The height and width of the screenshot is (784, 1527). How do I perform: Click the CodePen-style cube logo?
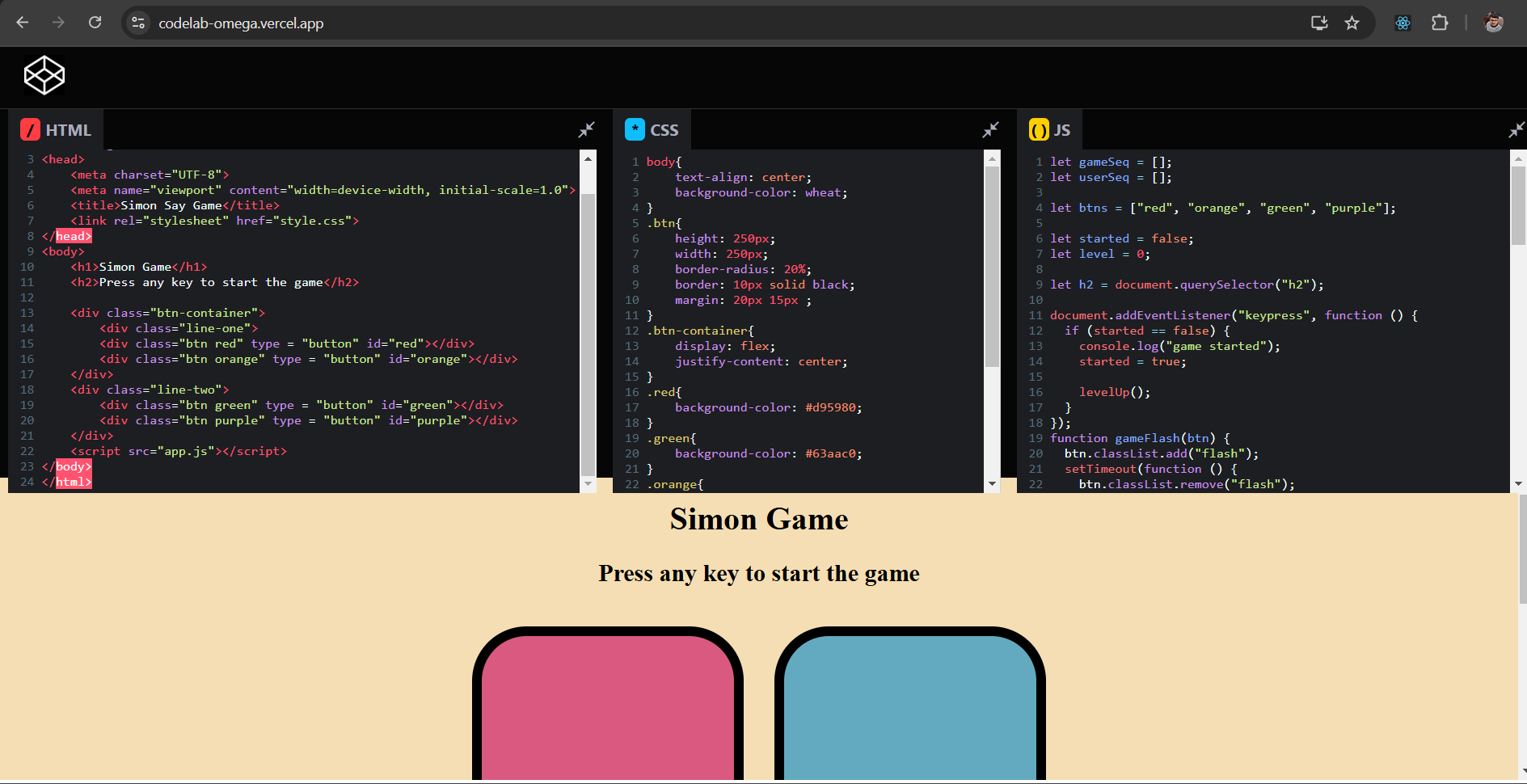[x=44, y=76]
